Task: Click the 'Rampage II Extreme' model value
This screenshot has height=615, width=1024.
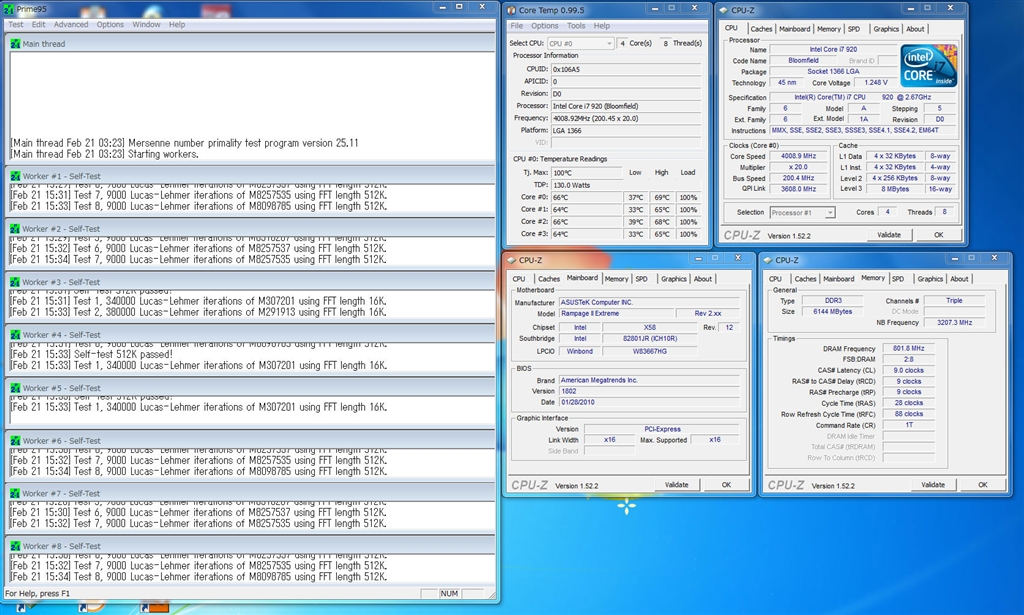Action: [615, 313]
